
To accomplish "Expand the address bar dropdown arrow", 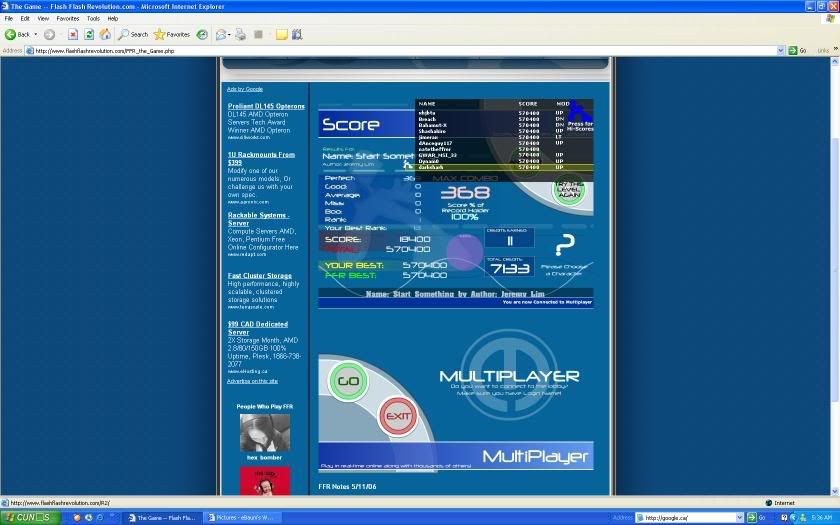I will pos(783,50).
